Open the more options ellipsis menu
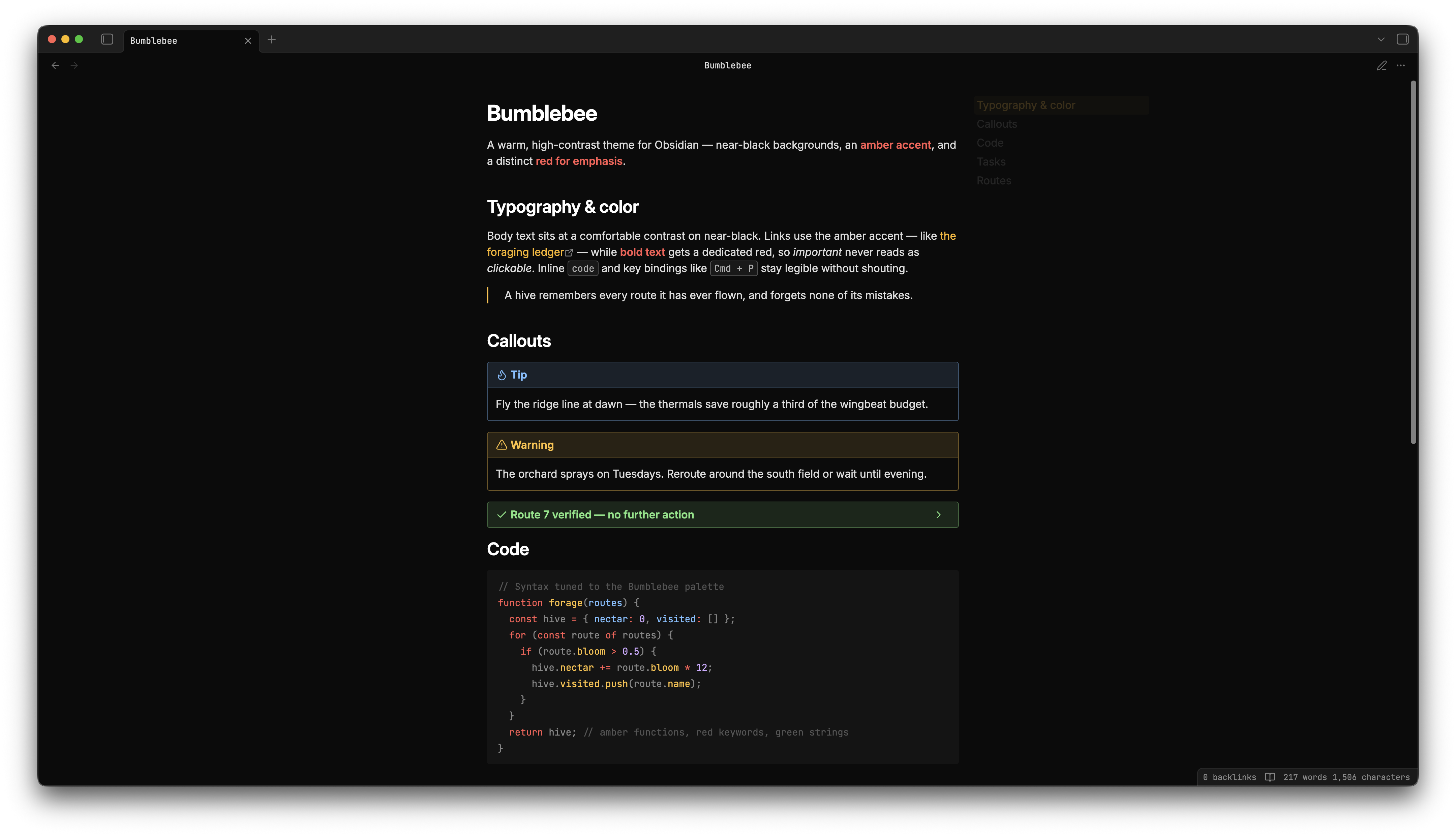Viewport: 1456px width, 836px height. [x=1400, y=65]
